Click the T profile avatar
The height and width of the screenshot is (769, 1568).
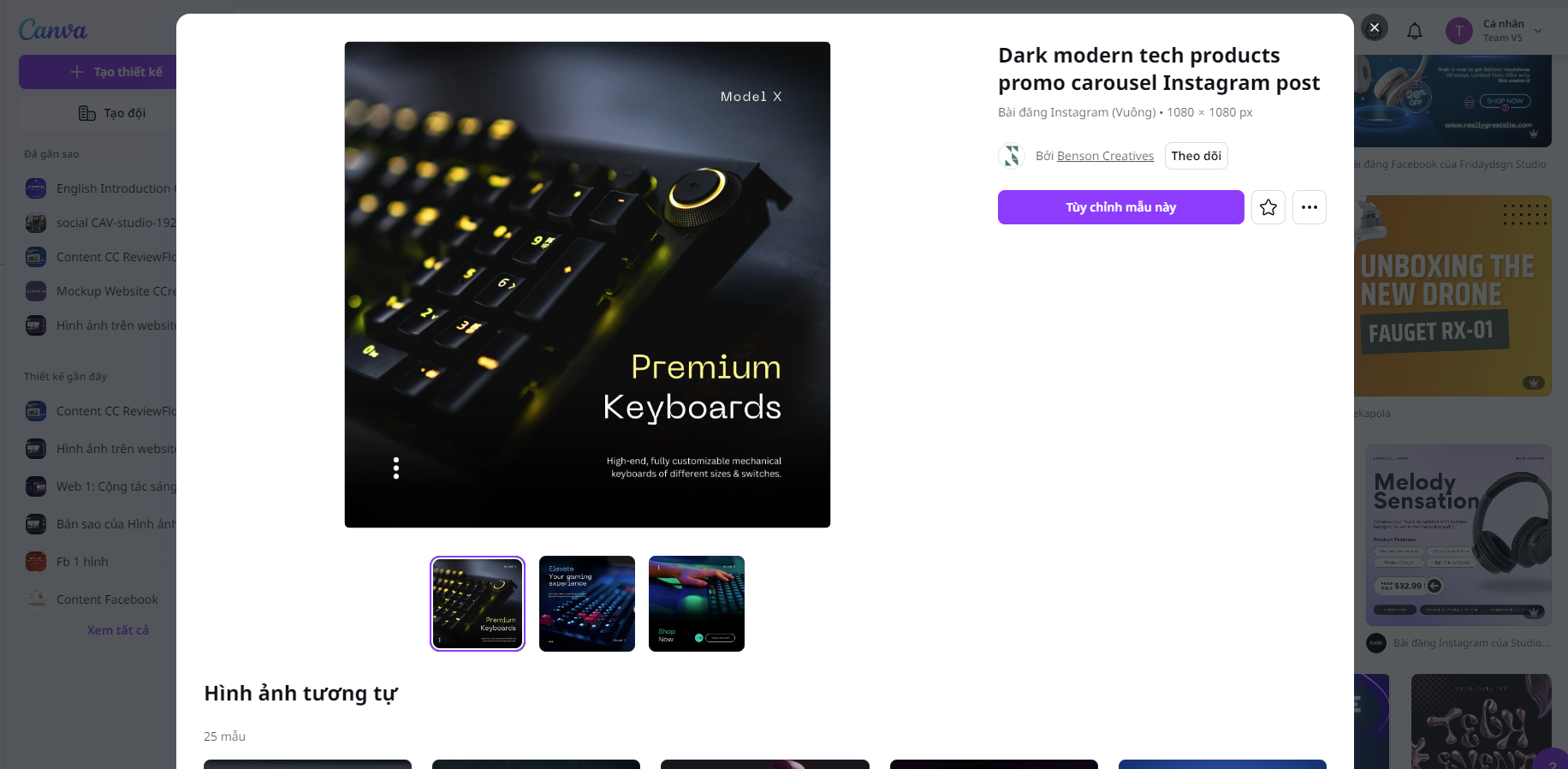coord(1459,31)
